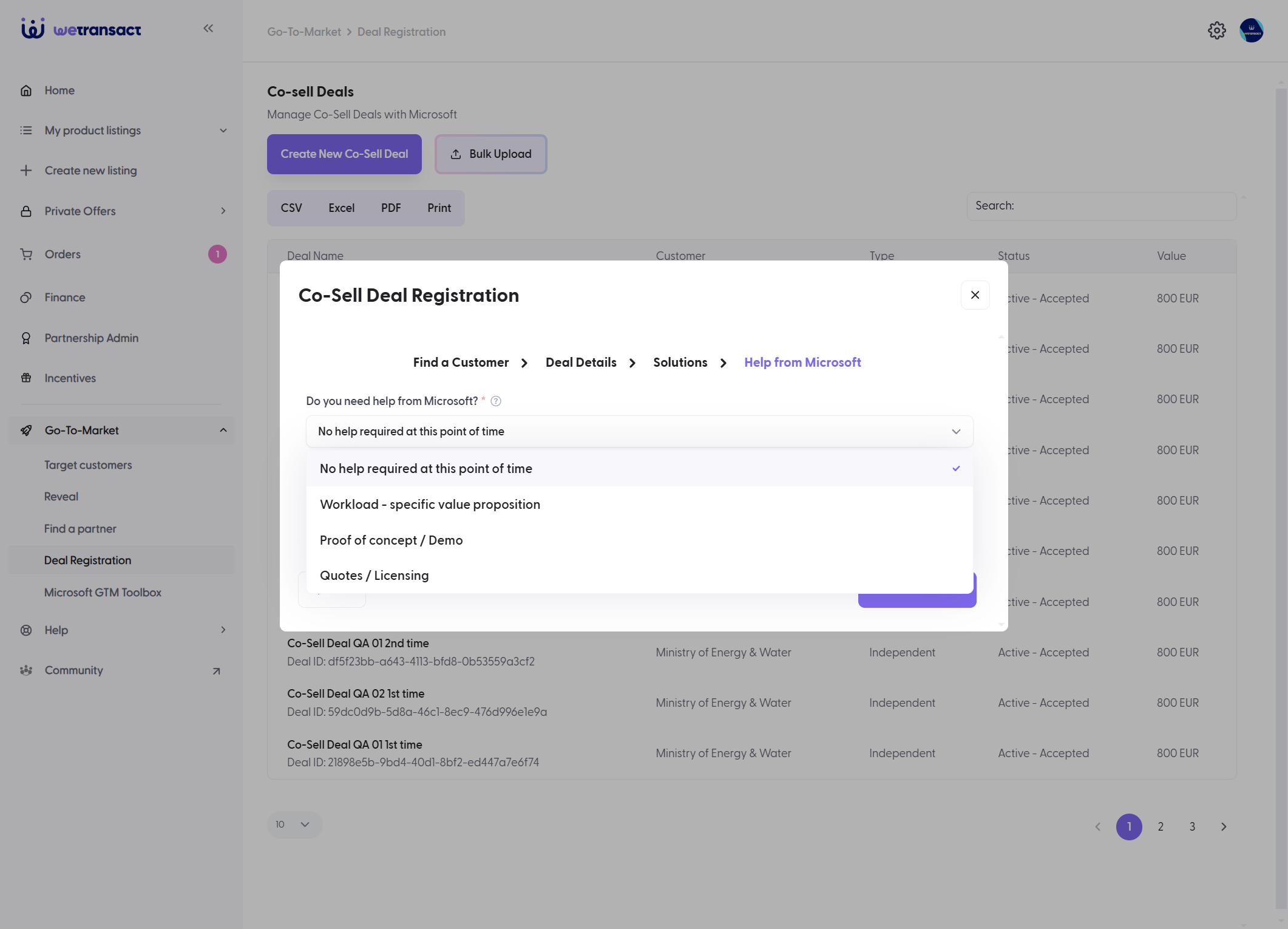Click the Orders shopping cart icon
This screenshot has height=929, width=1288.
(26, 254)
